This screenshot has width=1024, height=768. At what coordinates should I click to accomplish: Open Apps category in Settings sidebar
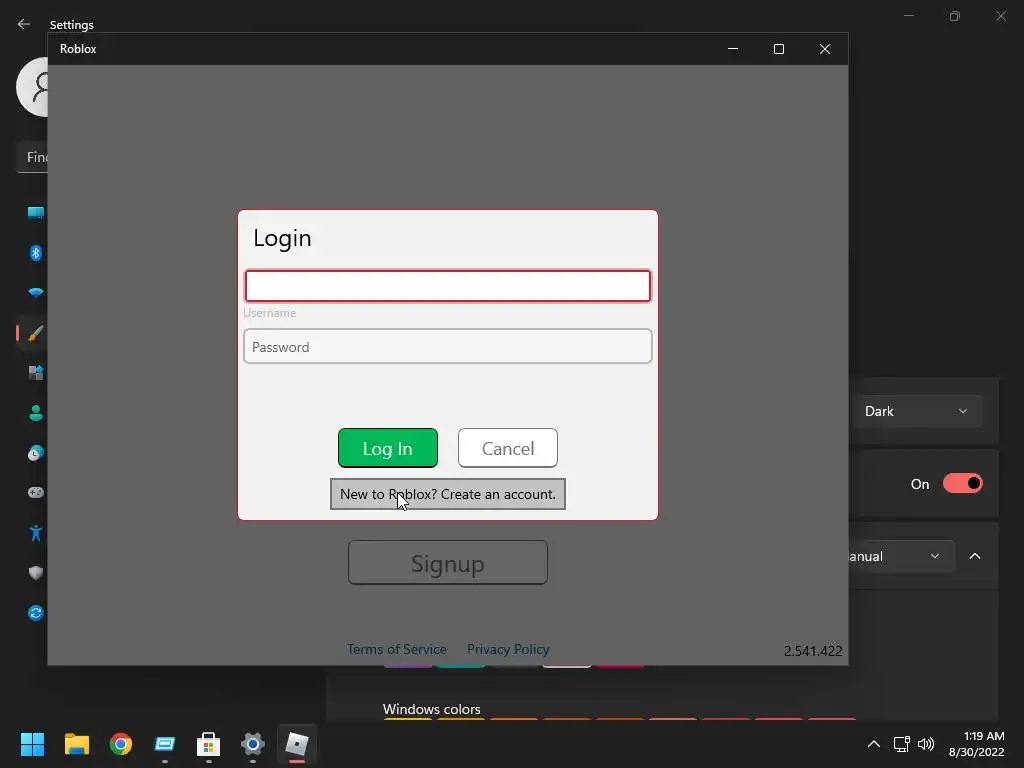pos(35,373)
